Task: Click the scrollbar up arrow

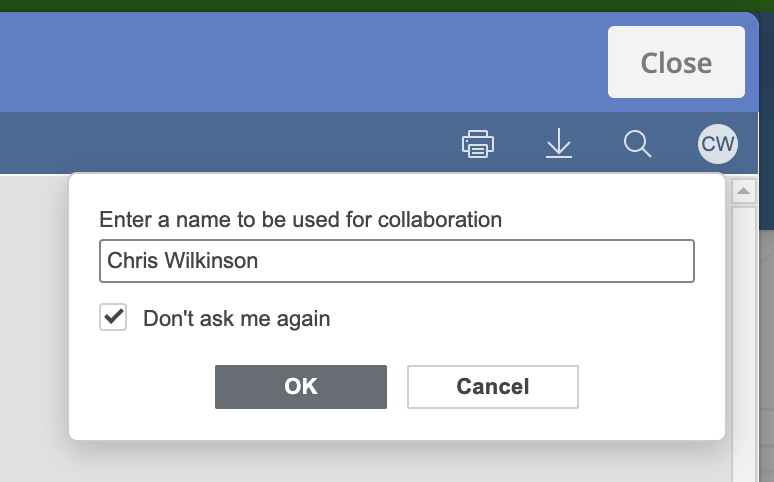Action: click(744, 191)
